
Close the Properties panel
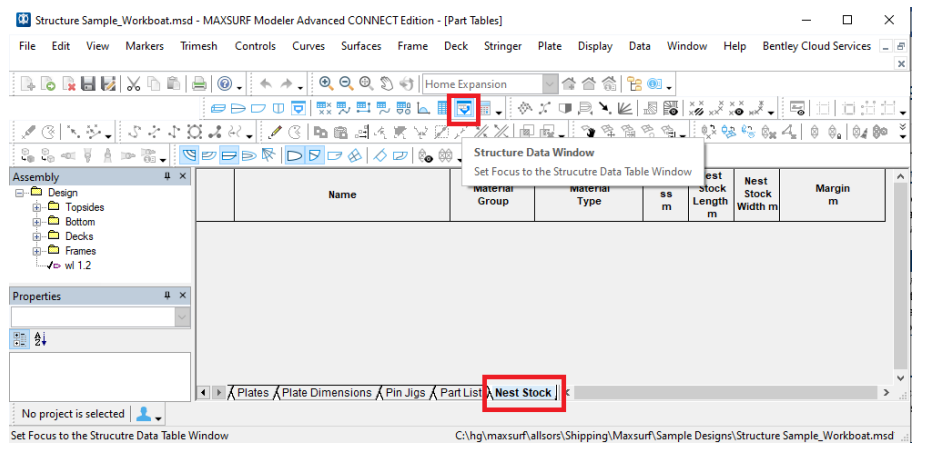coord(183,296)
